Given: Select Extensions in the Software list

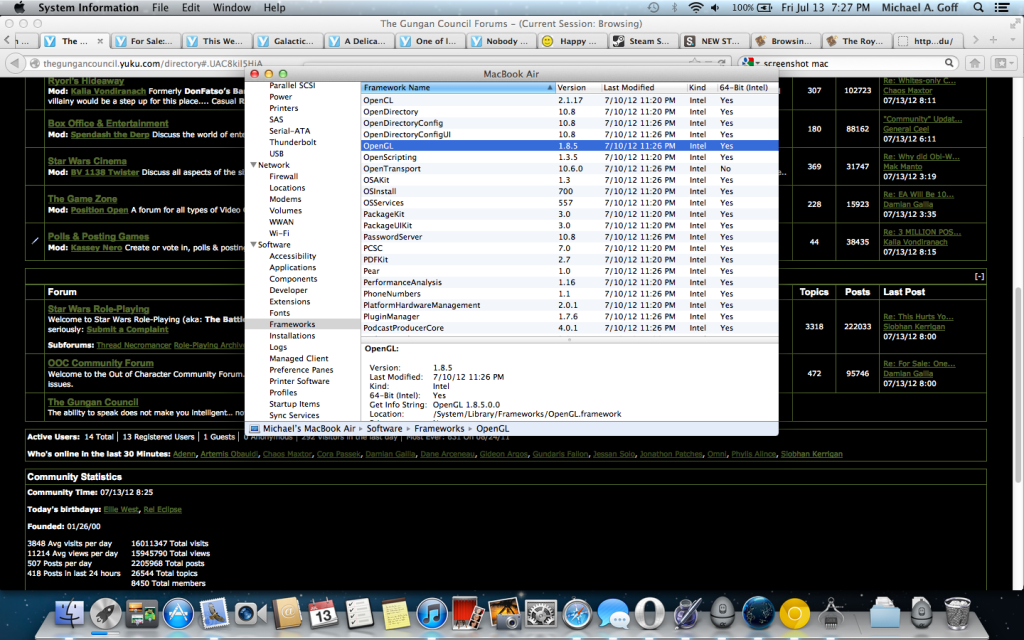Looking at the screenshot, I should point(289,302).
